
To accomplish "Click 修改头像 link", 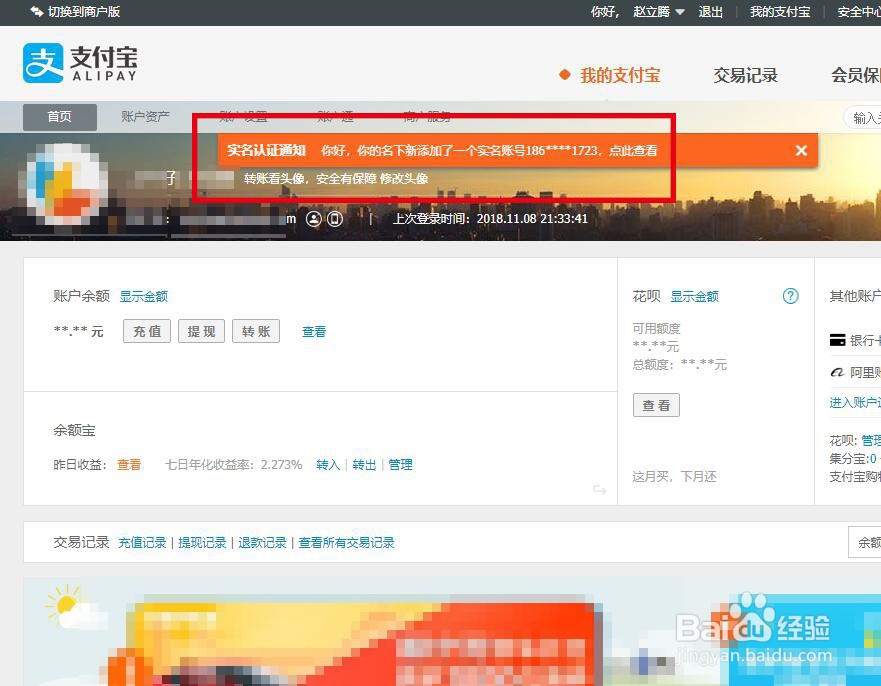I will tap(403, 179).
